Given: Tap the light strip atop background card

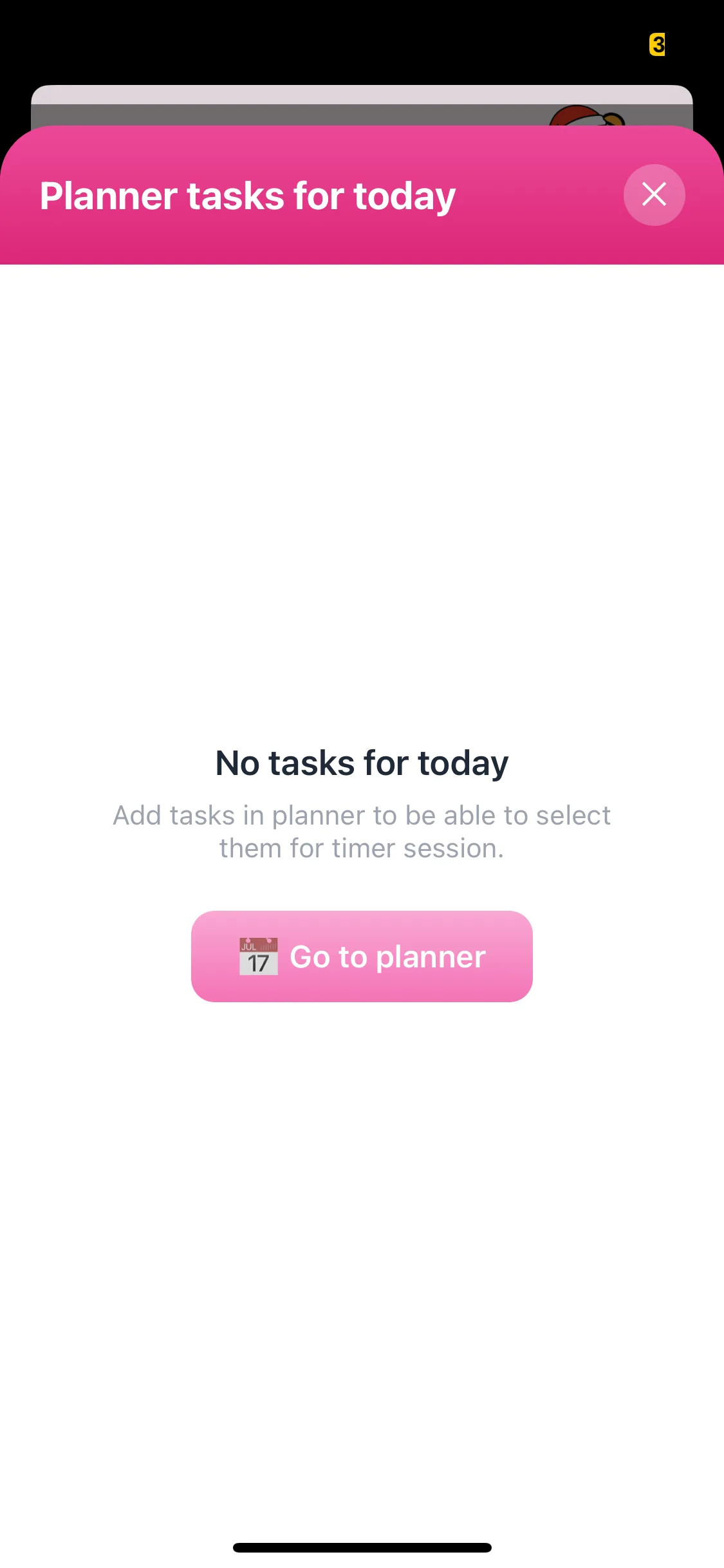Looking at the screenshot, I should (362, 95).
